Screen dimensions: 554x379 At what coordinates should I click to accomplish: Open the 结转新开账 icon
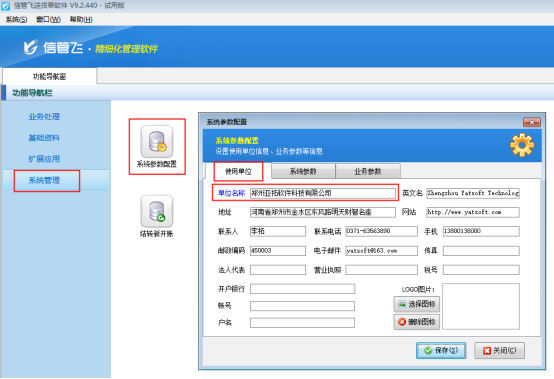click(x=157, y=211)
